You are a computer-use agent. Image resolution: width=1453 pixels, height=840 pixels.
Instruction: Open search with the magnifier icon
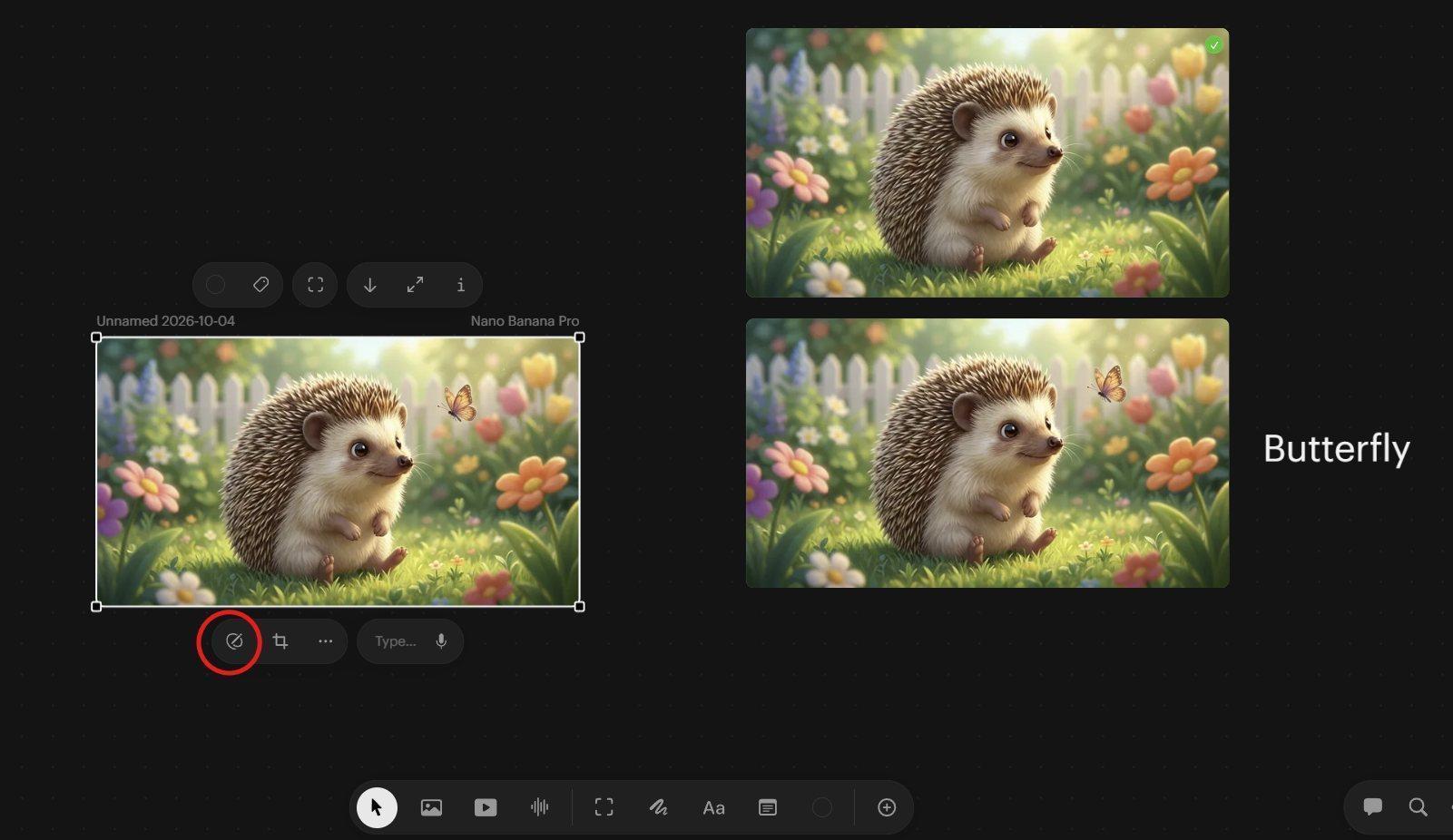point(1418,806)
